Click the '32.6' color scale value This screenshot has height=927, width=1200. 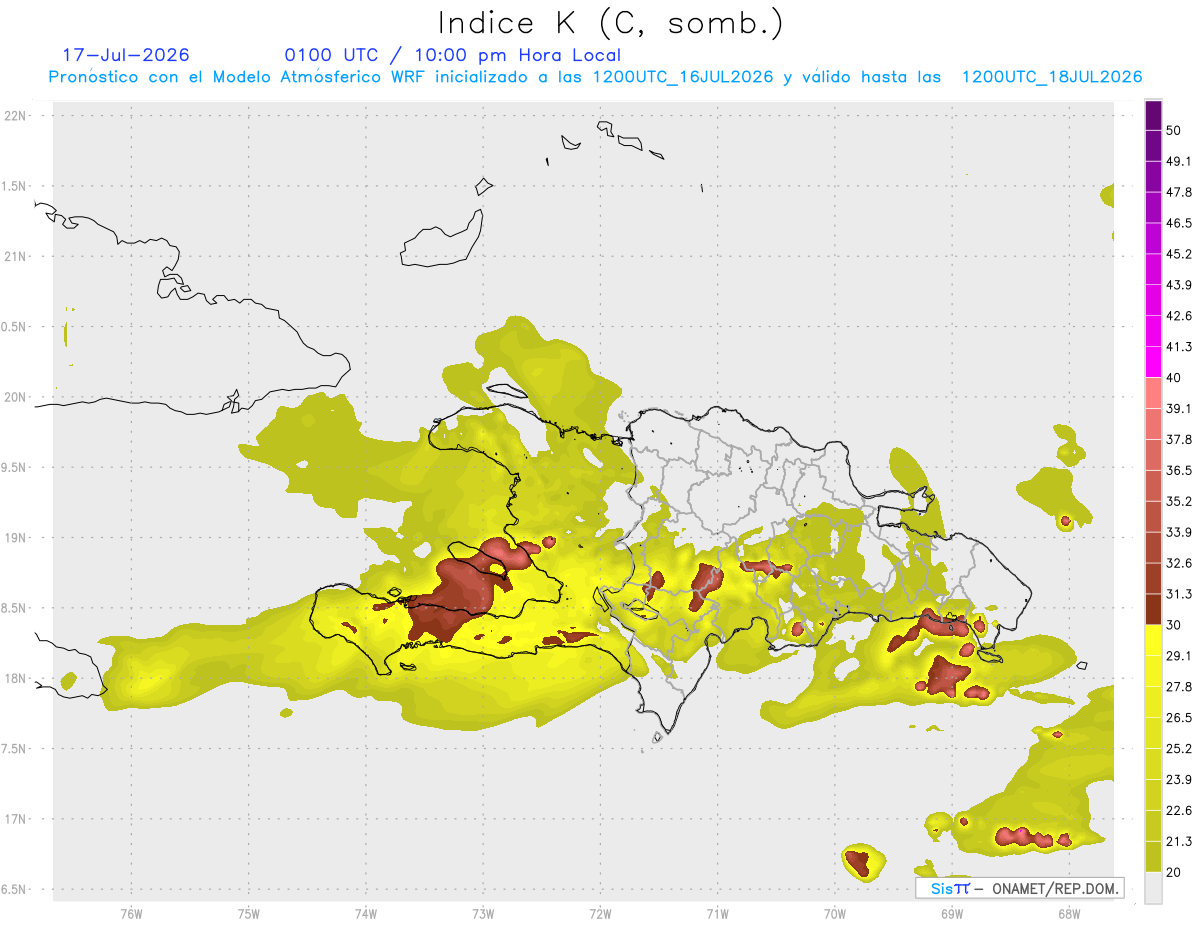(x=1179, y=563)
